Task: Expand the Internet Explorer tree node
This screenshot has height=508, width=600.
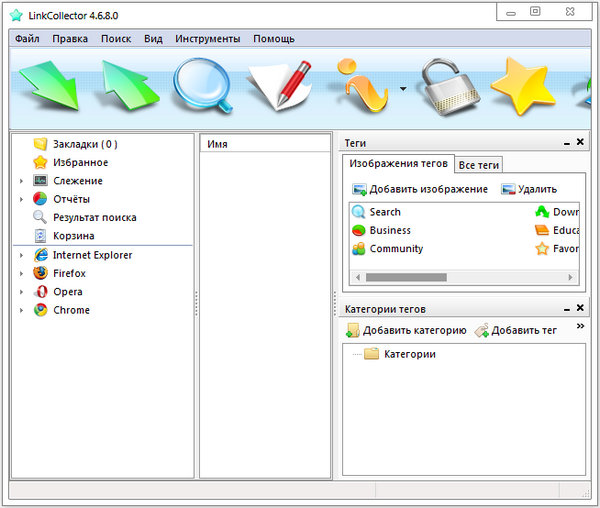Action: pyautogui.click(x=21, y=255)
